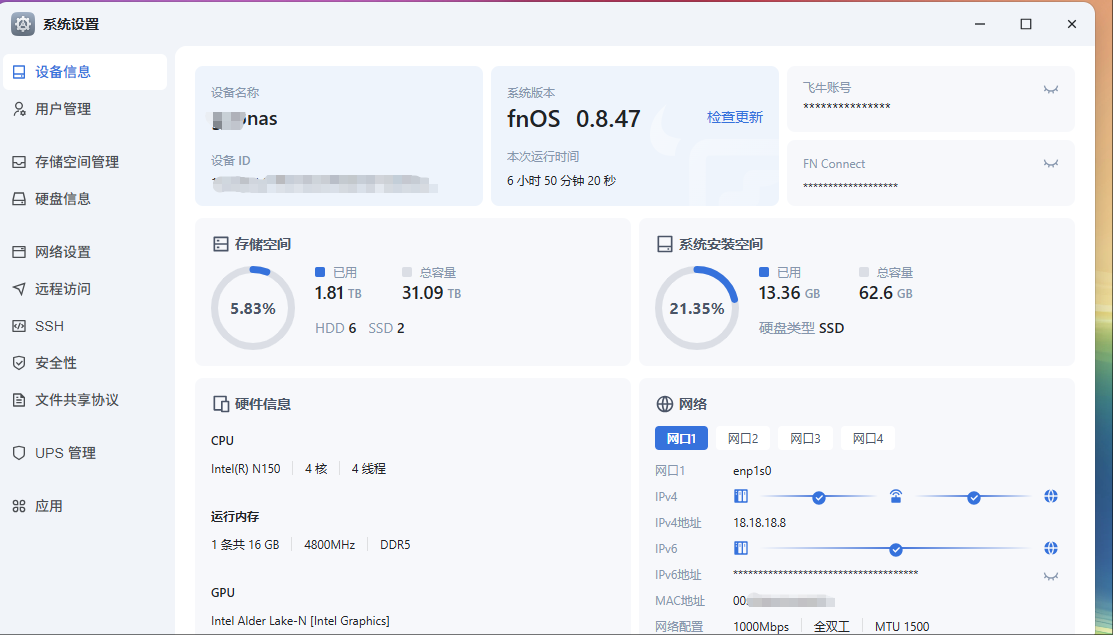The height and width of the screenshot is (635, 1113).
Task: Click first IPv4 connection check mark
Action: click(x=818, y=497)
